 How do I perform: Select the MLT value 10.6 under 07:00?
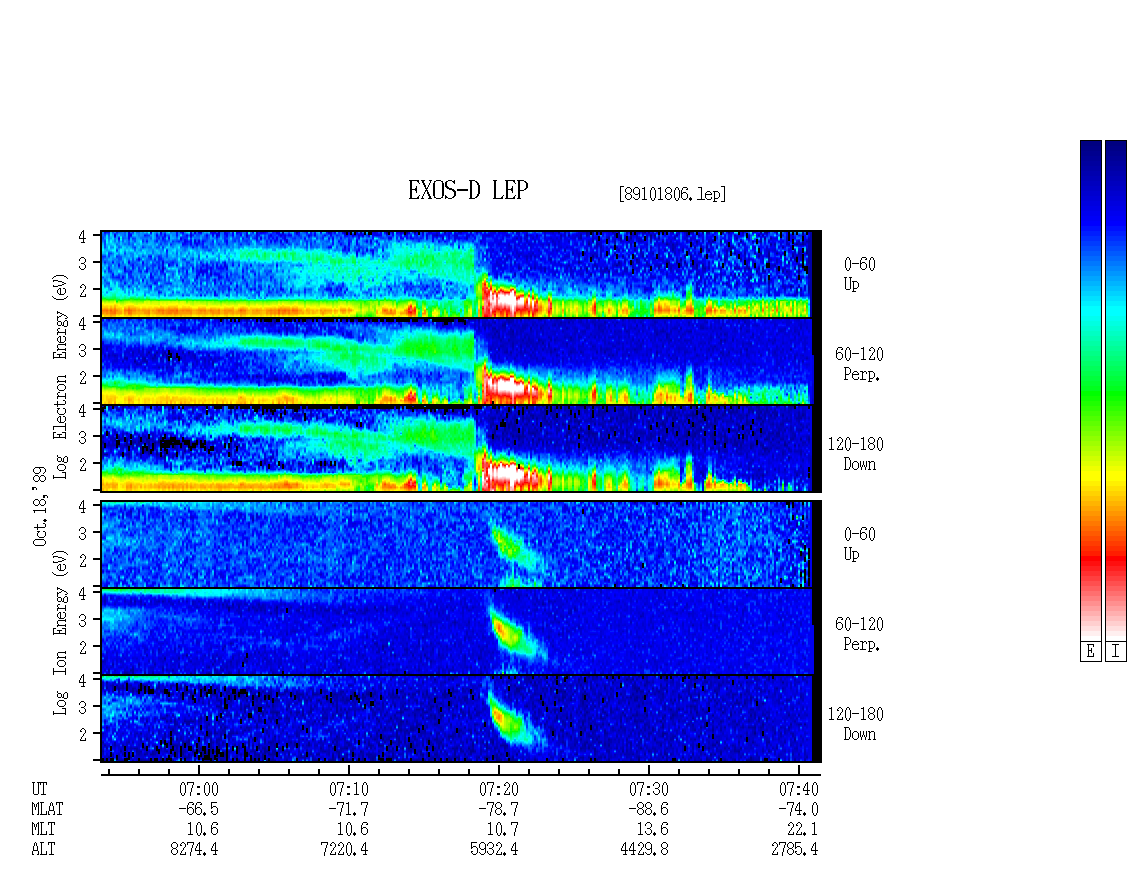(x=203, y=830)
